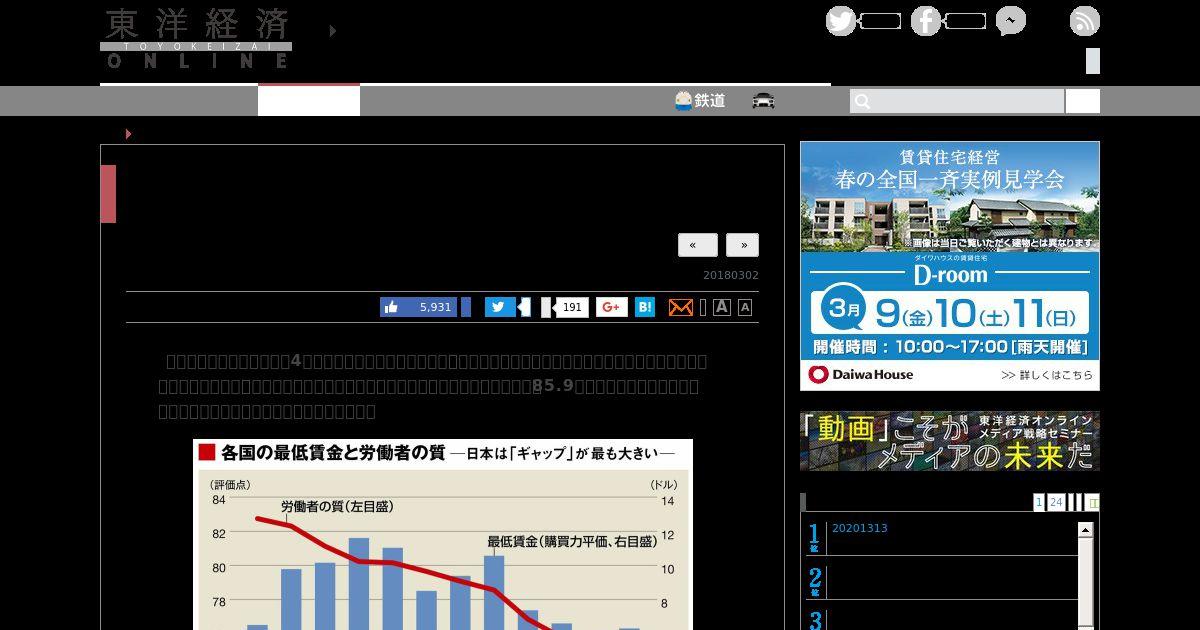Click the 詳しくはこちら link in the Daiwa ad

(x=1046, y=375)
